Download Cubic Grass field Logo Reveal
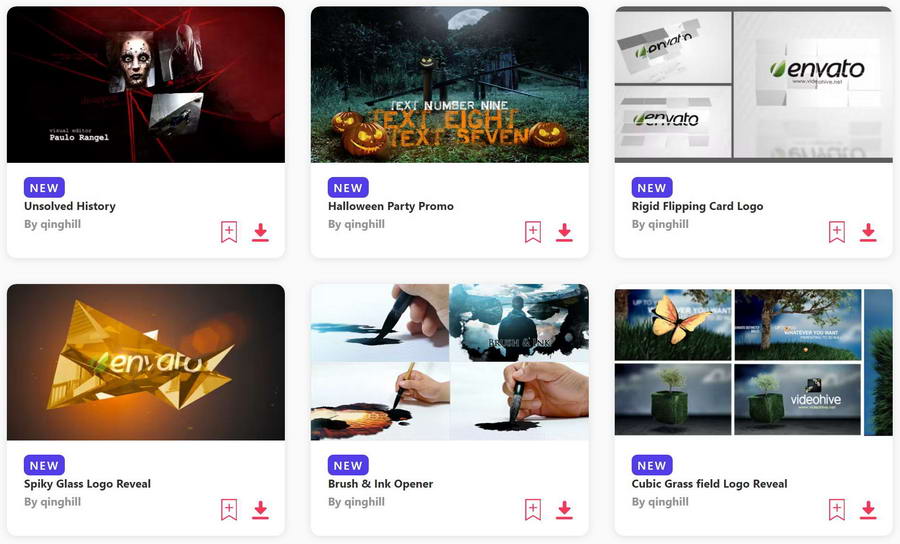The height and width of the screenshot is (544, 900). pos(868,510)
